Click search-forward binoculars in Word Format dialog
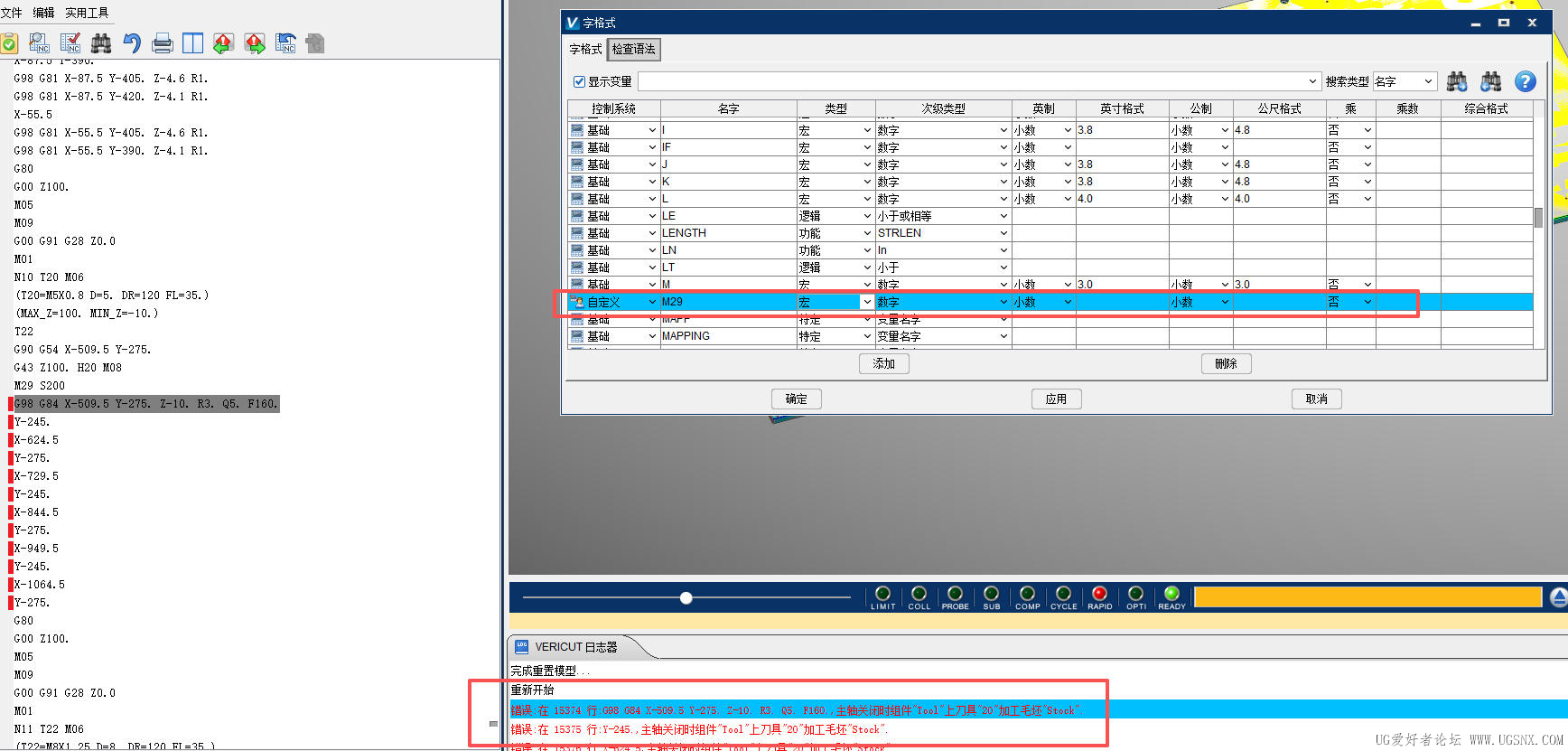This screenshot has height=751, width=1568. pyautogui.click(x=1457, y=81)
